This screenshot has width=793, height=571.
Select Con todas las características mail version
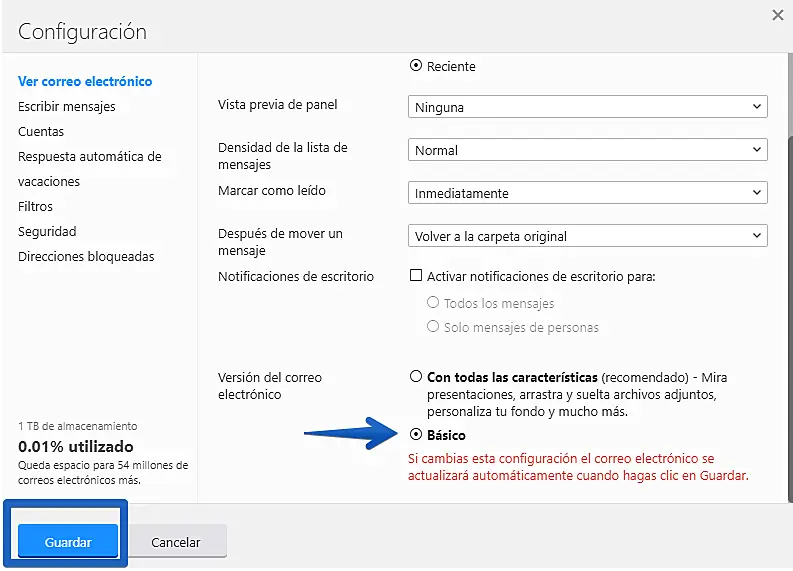pyautogui.click(x=416, y=376)
